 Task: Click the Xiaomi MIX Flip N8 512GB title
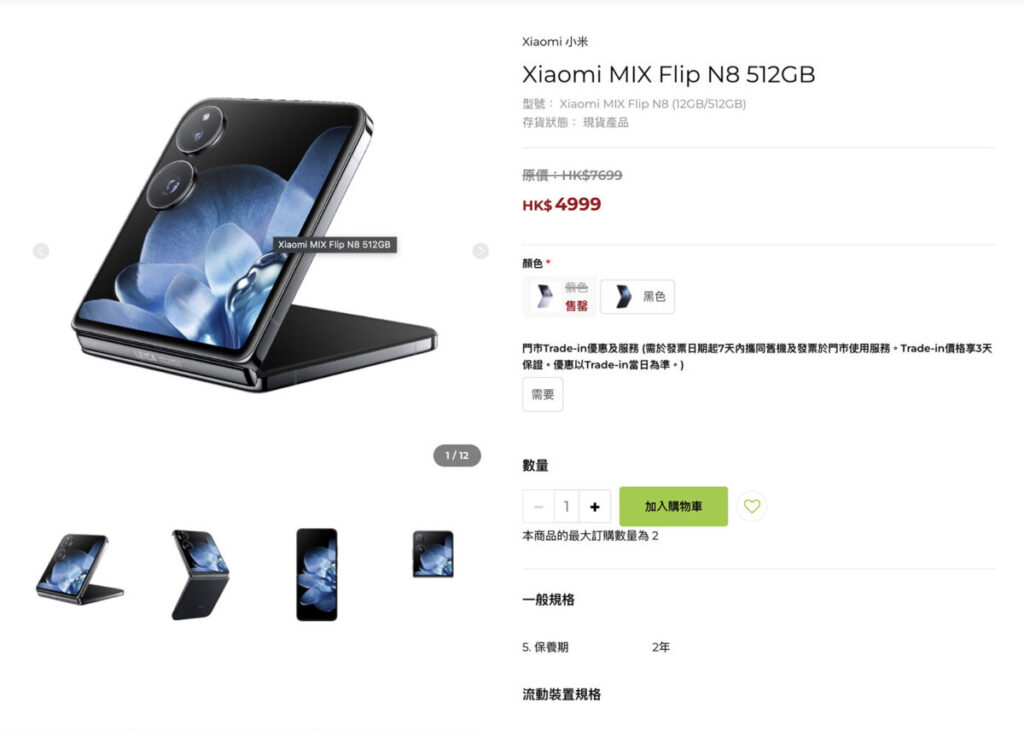669,74
